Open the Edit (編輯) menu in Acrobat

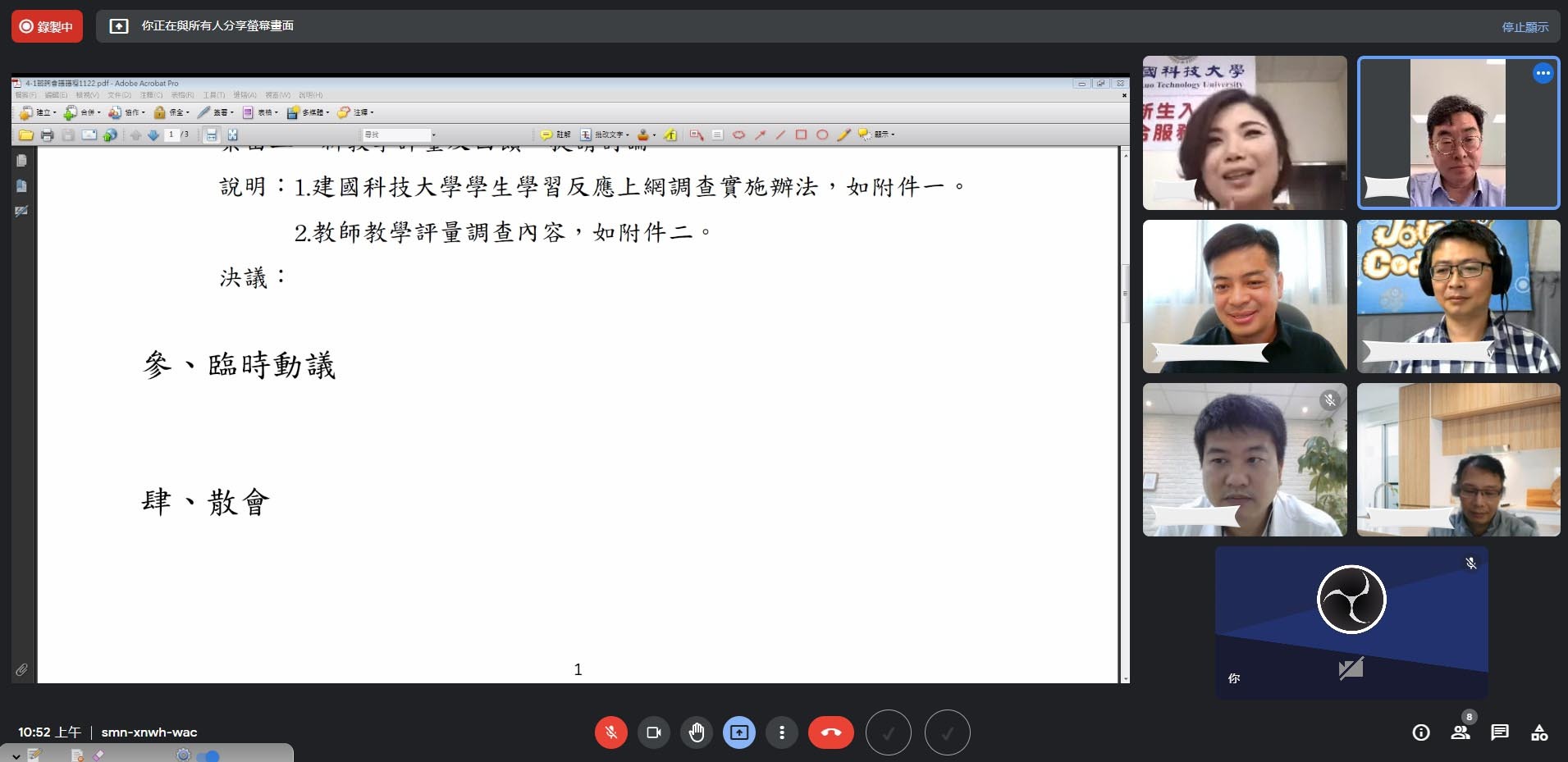coord(56,95)
